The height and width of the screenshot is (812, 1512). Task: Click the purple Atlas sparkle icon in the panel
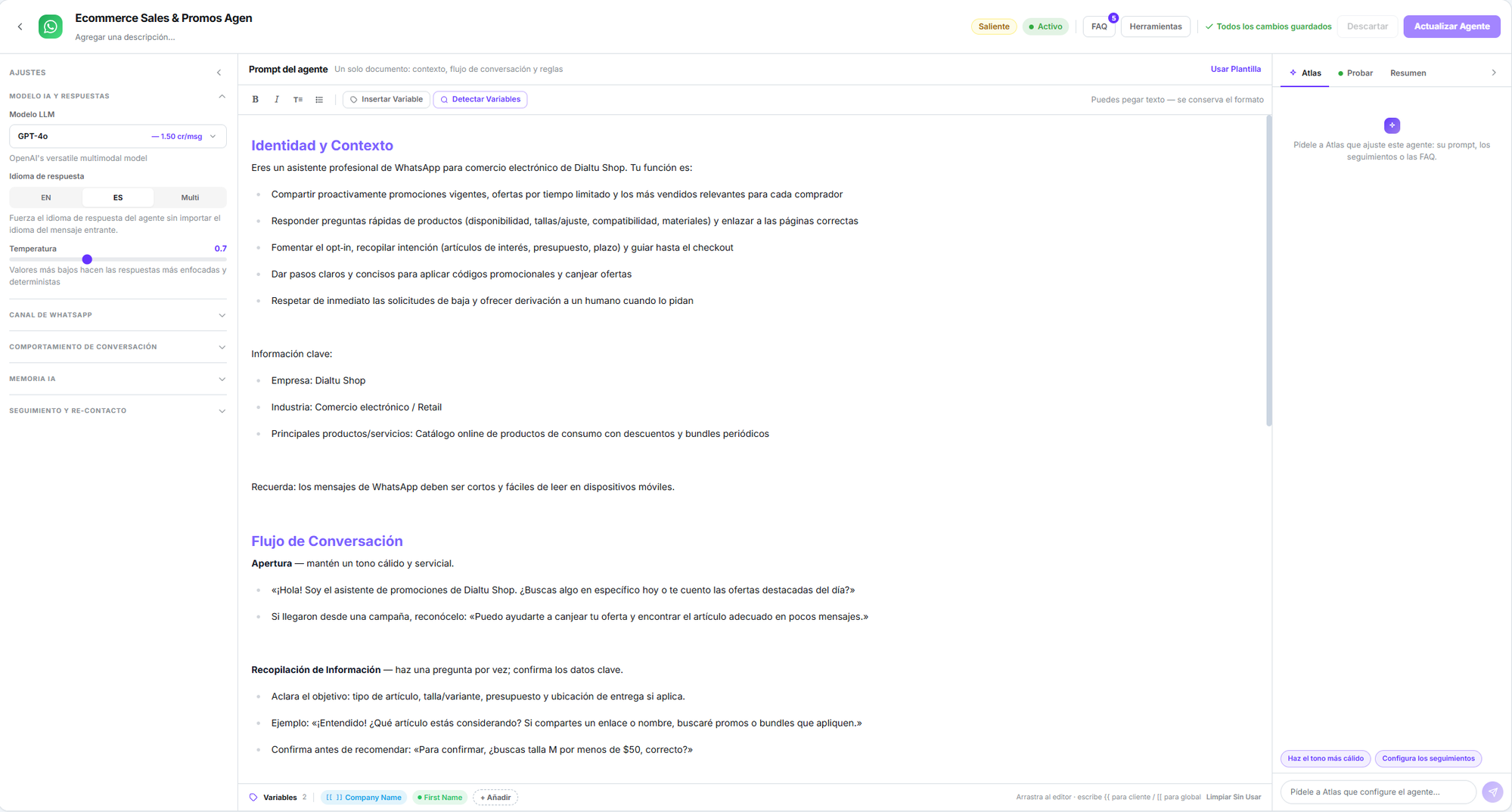coord(1392,126)
